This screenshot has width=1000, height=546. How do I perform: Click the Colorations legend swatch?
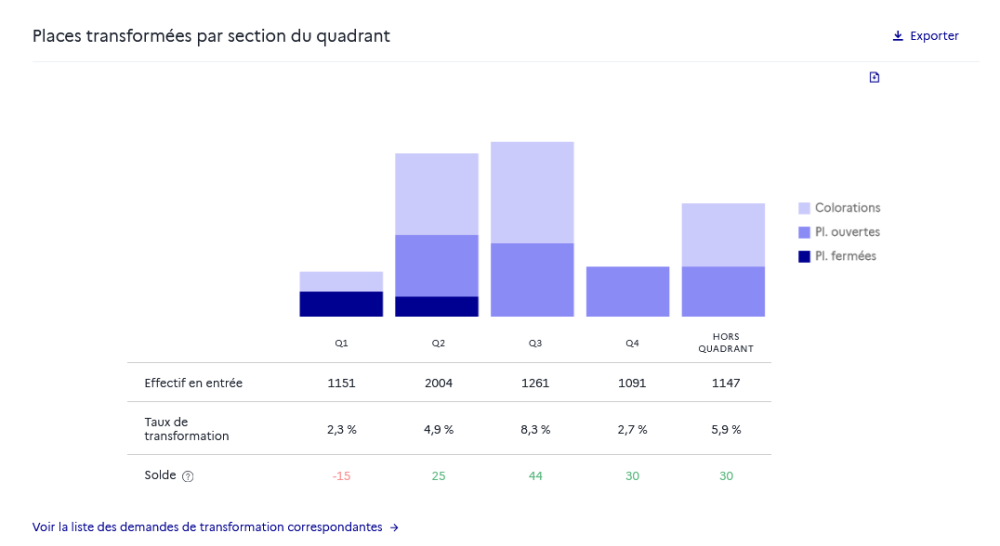pos(804,208)
